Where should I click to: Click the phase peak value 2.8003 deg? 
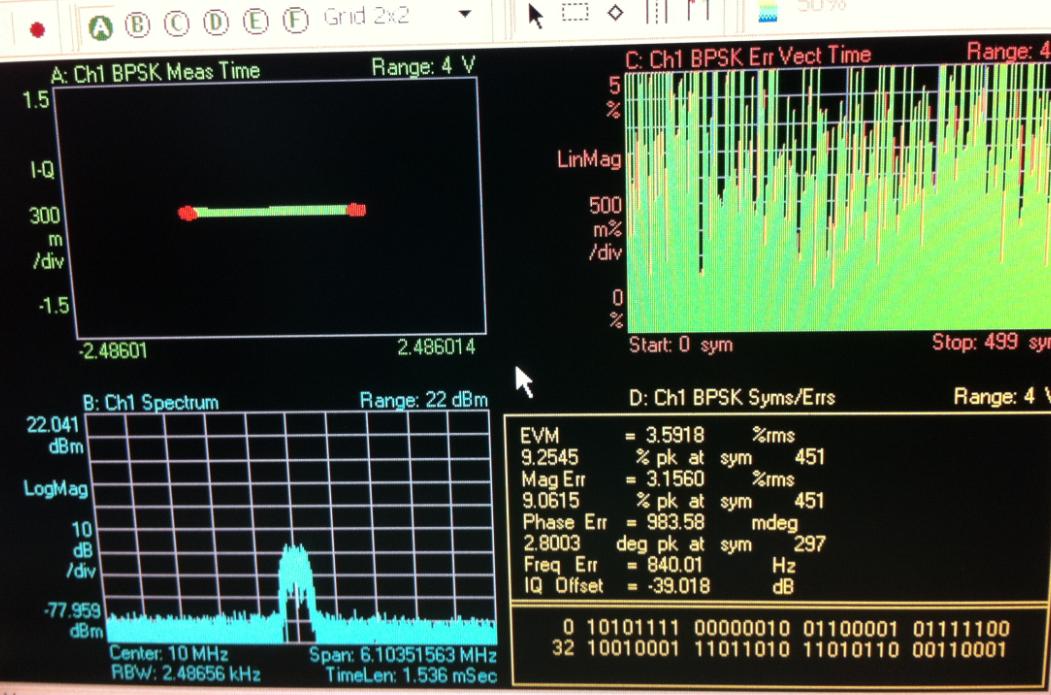click(552, 543)
